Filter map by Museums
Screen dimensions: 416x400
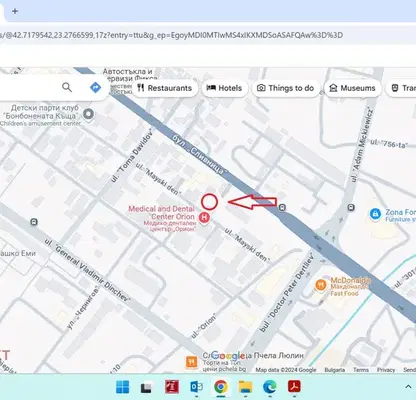point(352,88)
